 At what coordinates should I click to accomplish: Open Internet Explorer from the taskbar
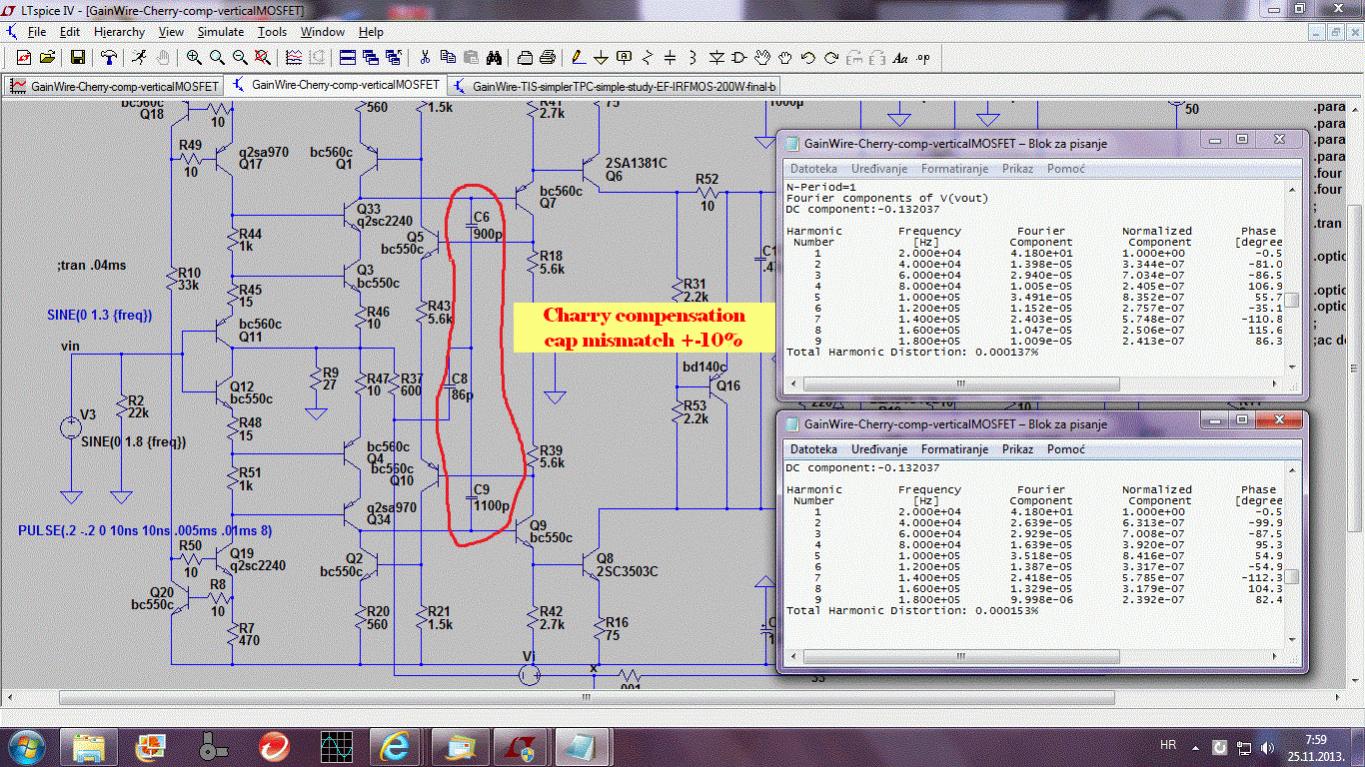tap(397, 746)
